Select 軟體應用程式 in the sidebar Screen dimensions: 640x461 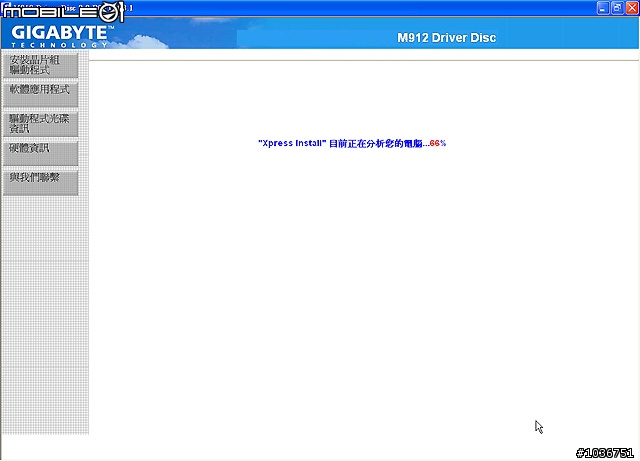point(40,94)
